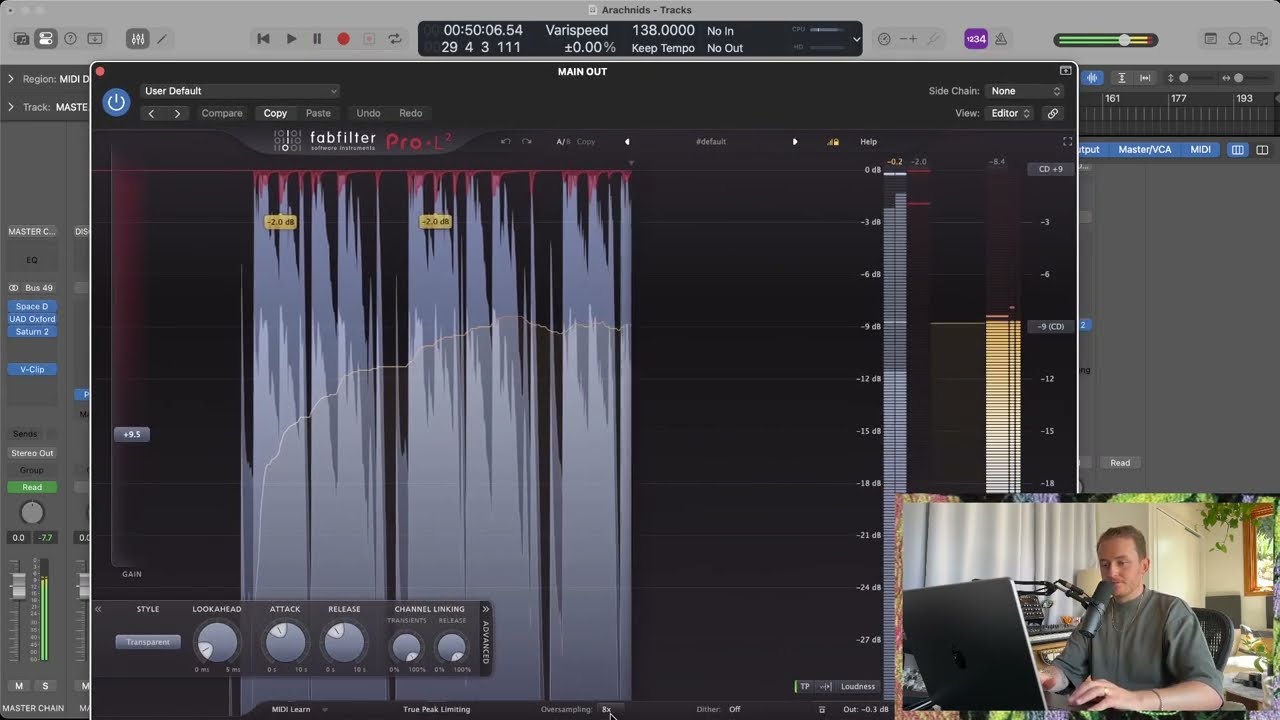
Task: Show the Toolbar via the download-tray icon
Action: 95,39
